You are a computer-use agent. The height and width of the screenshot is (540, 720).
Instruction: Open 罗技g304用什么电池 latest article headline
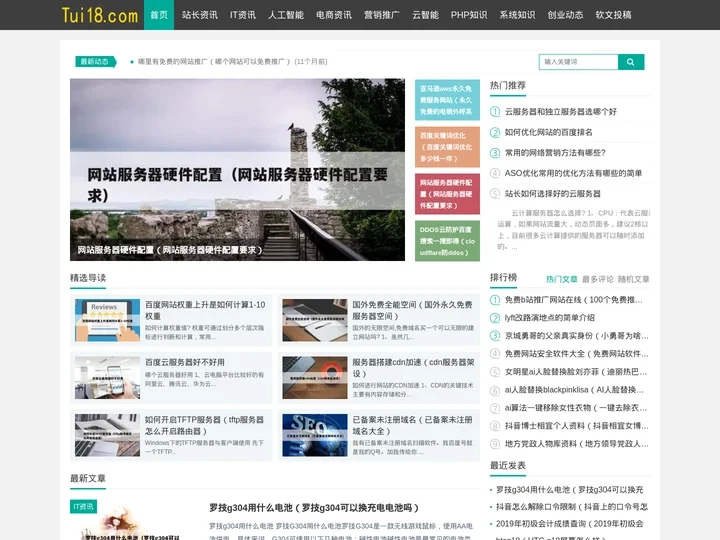(x=314, y=508)
